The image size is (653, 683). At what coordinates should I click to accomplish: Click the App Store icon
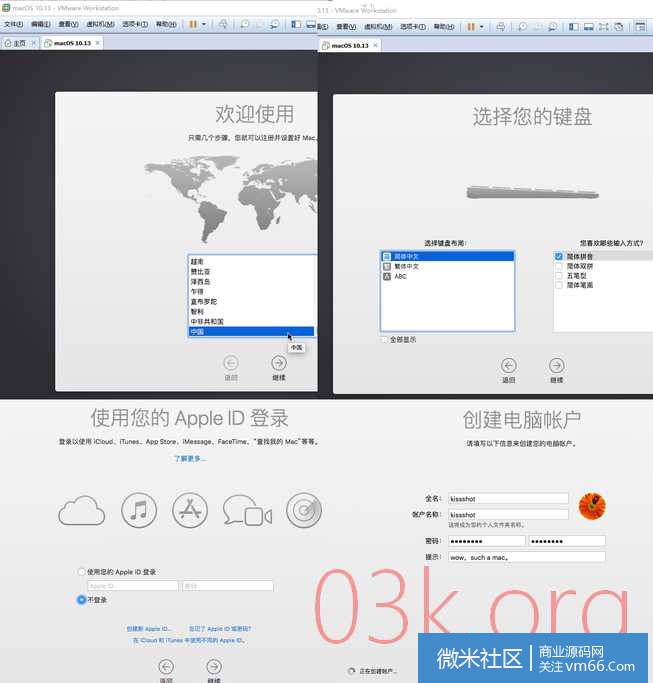pos(190,510)
